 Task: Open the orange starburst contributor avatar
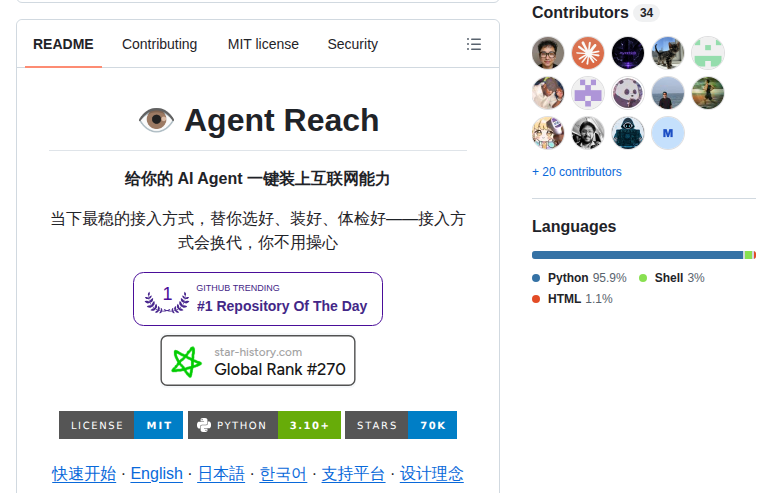tap(588, 53)
